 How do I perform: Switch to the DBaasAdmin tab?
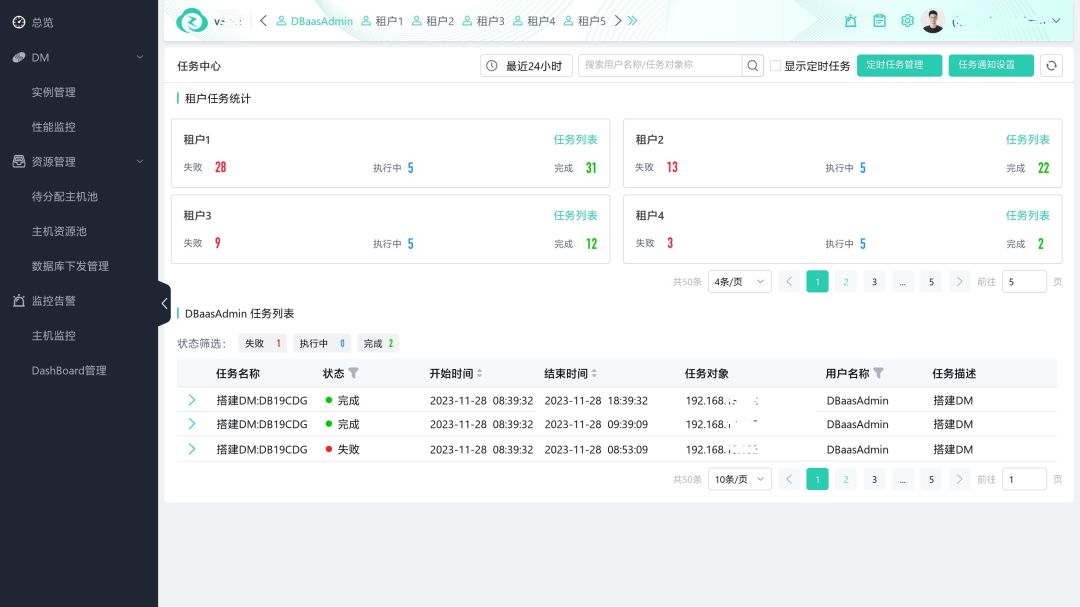tap(314, 21)
